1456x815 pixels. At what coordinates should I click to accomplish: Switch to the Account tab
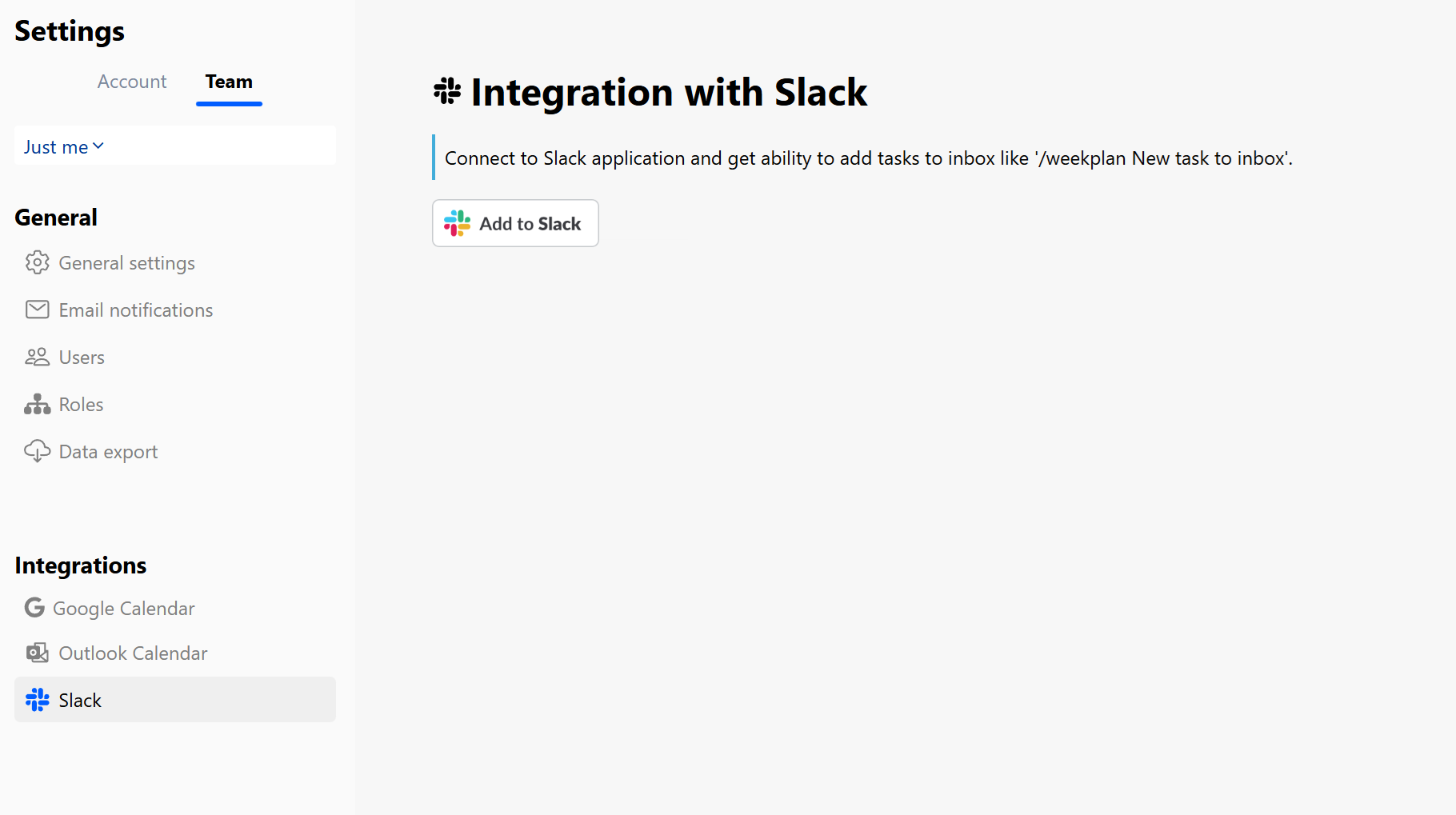(x=131, y=82)
